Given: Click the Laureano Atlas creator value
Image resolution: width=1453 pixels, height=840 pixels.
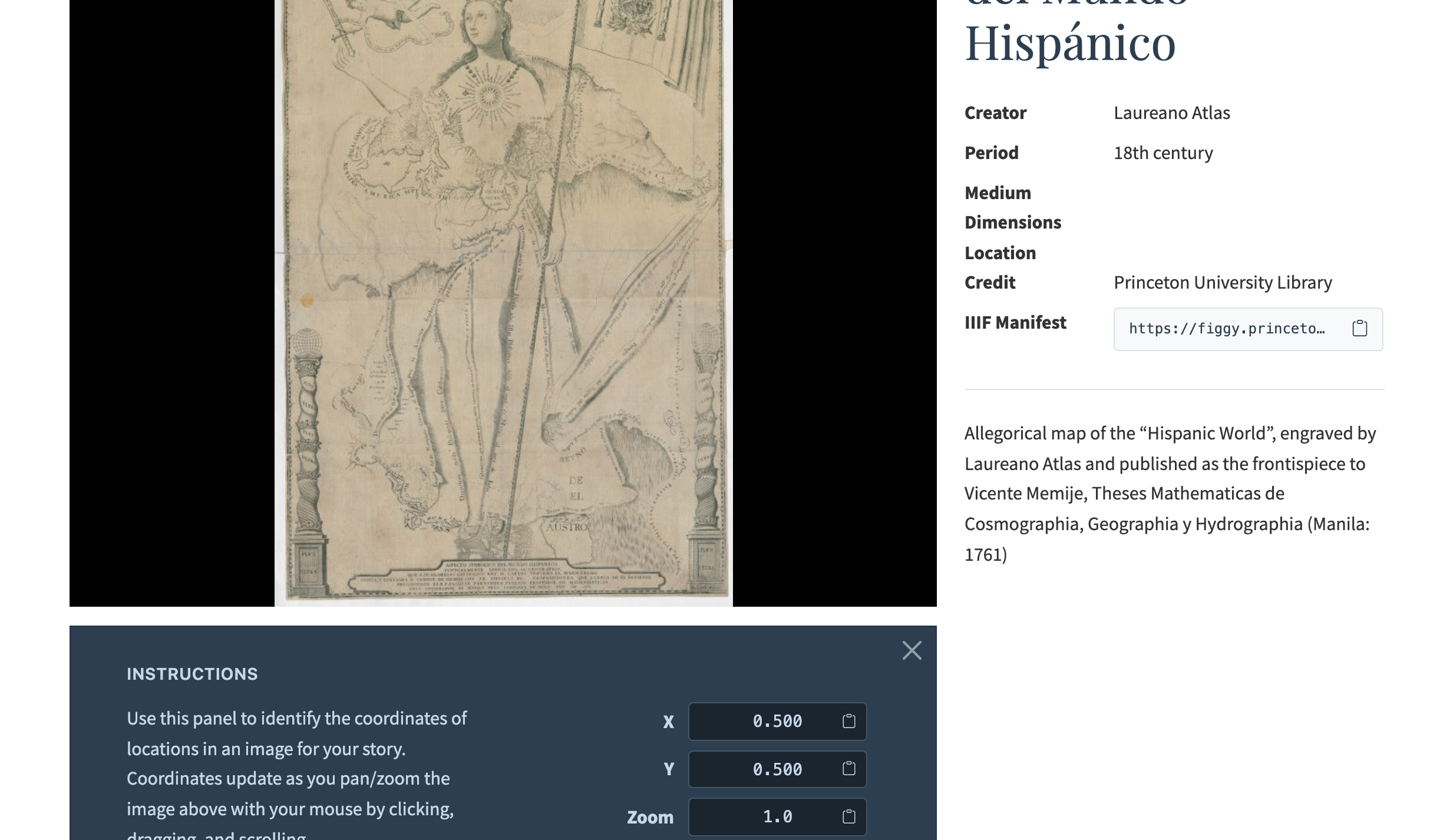Looking at the screenshot, I should tap(1171, 113).
